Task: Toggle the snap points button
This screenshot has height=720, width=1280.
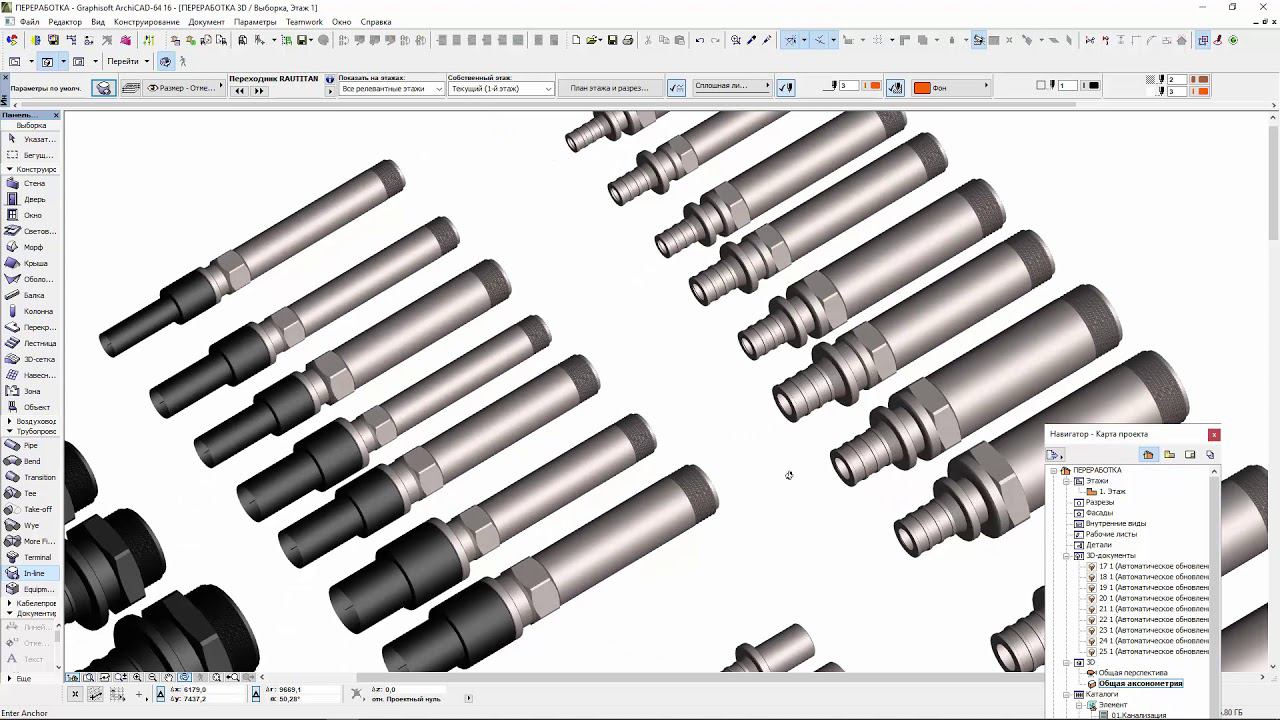Action: pyautogui.click(x=820, y=40)
